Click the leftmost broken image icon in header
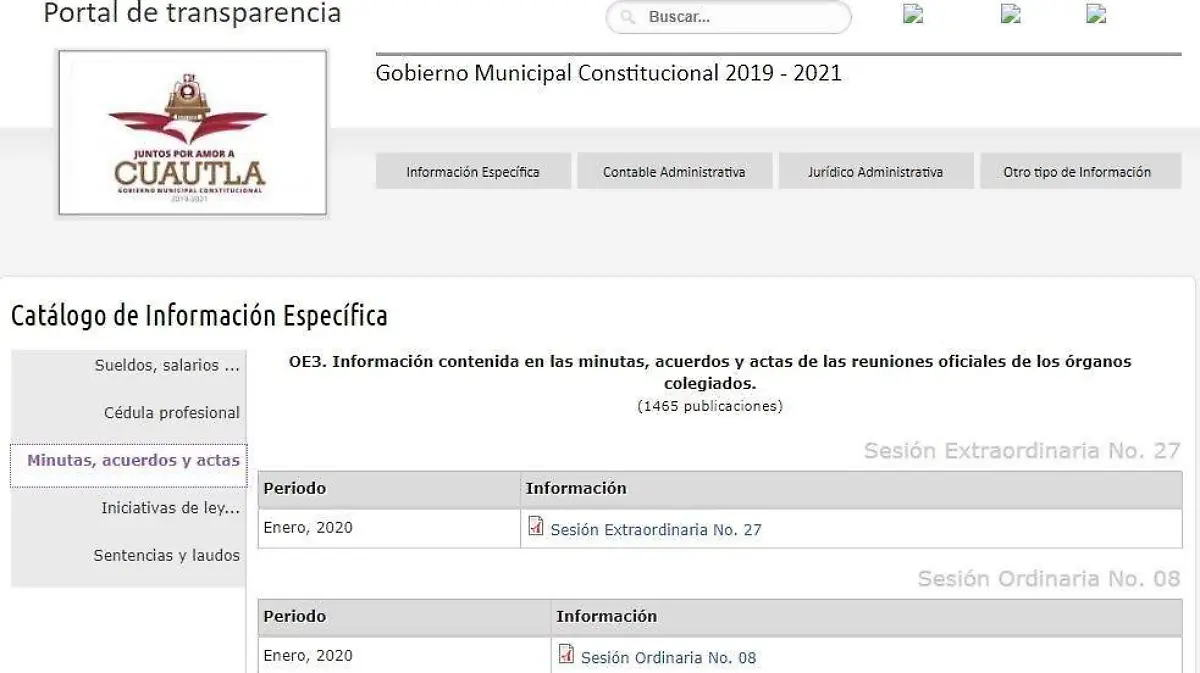This screenshot has height=673, width=1200. [912, 14]
